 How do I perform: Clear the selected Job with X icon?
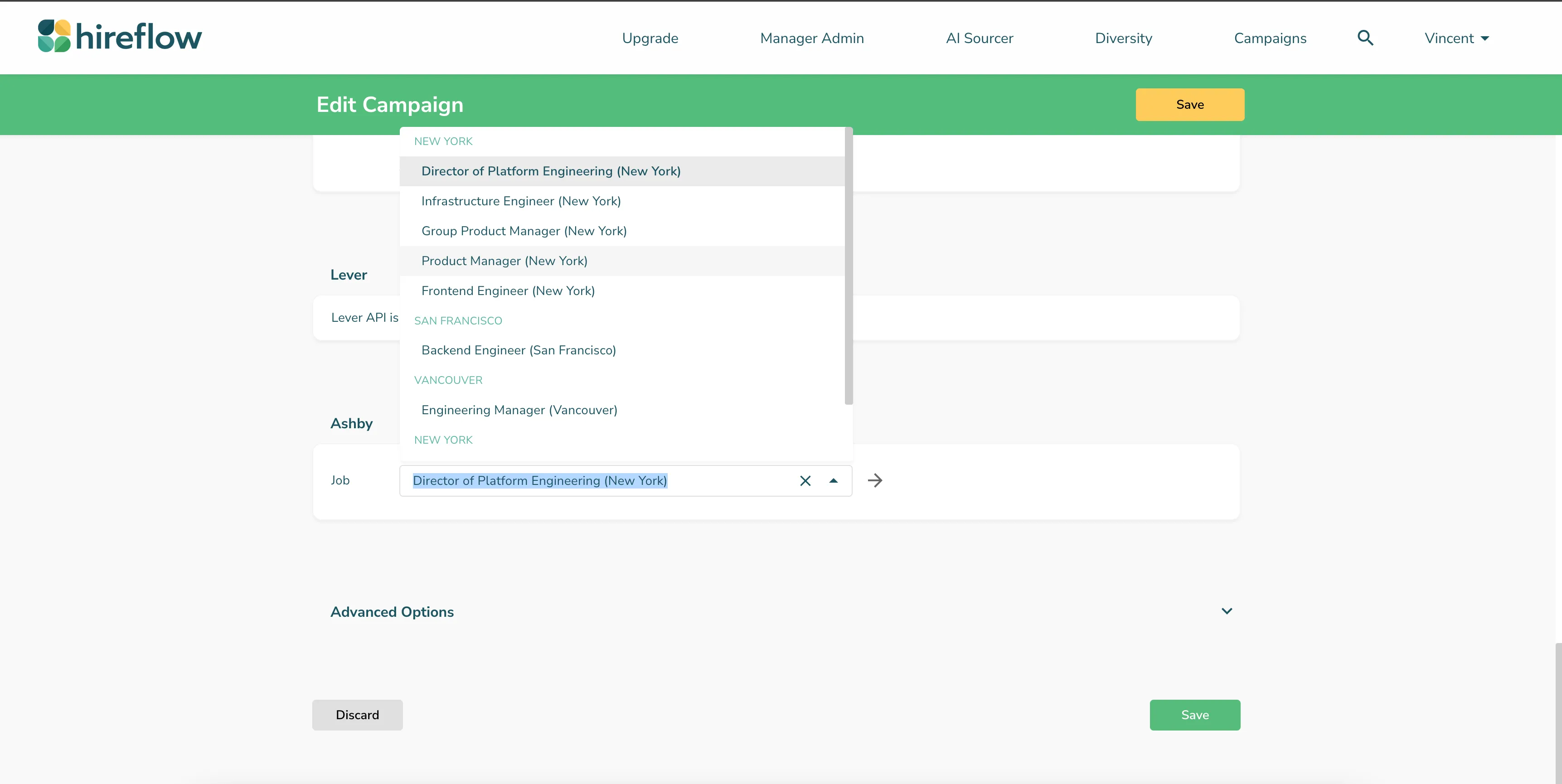tap(805, 481)
